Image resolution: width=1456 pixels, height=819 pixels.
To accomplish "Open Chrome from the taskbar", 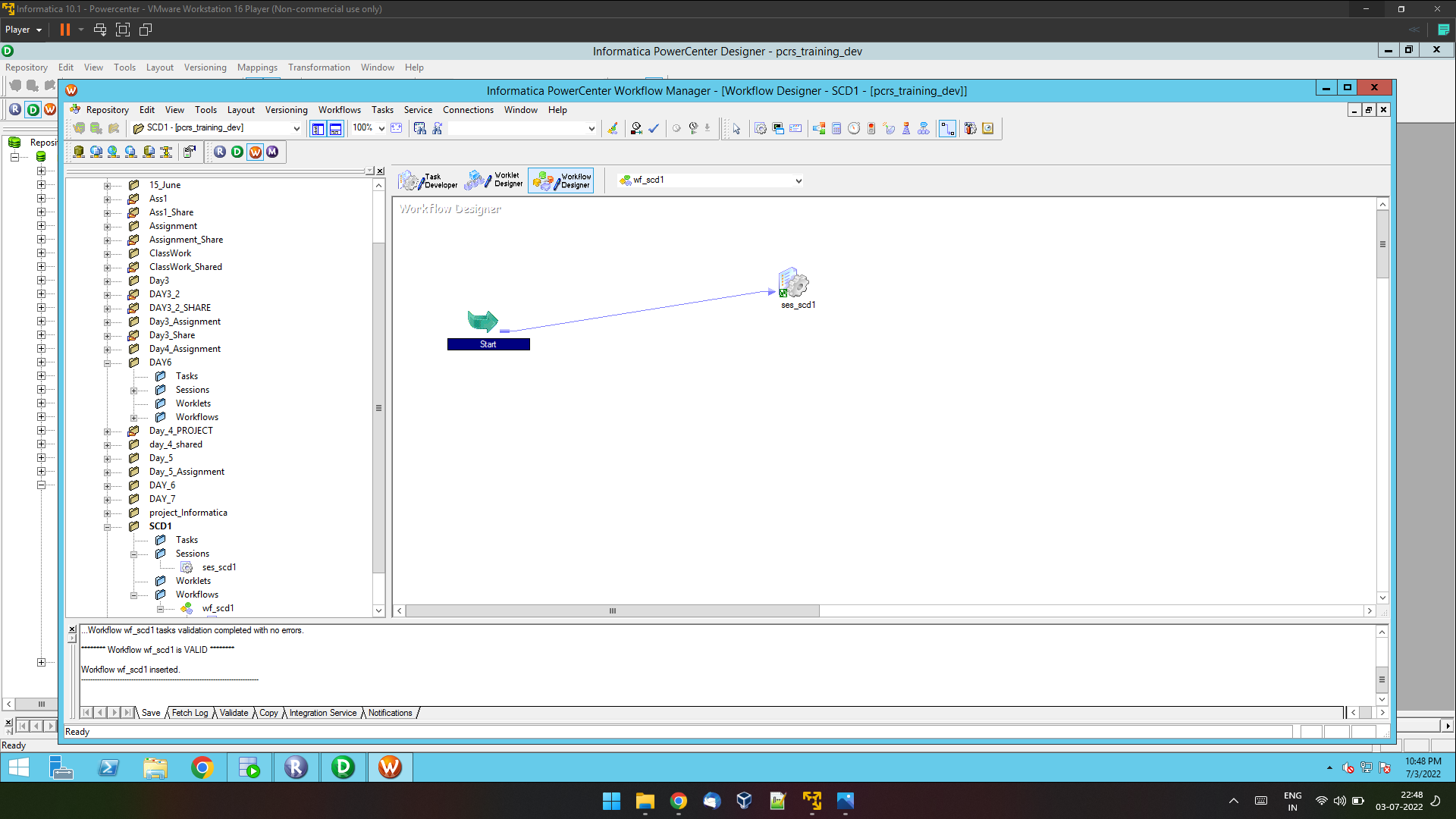I will click(202, 767).
